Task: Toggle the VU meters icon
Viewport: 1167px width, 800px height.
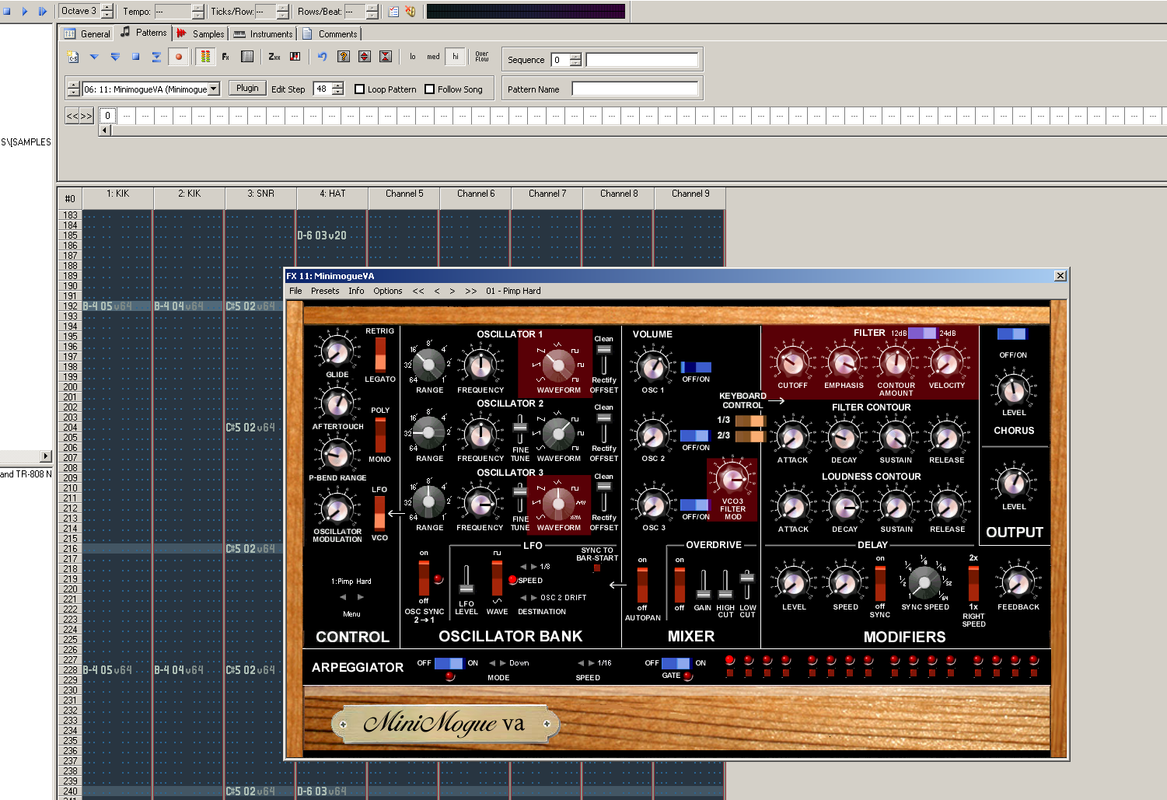Action: click(x=205, y=57)
